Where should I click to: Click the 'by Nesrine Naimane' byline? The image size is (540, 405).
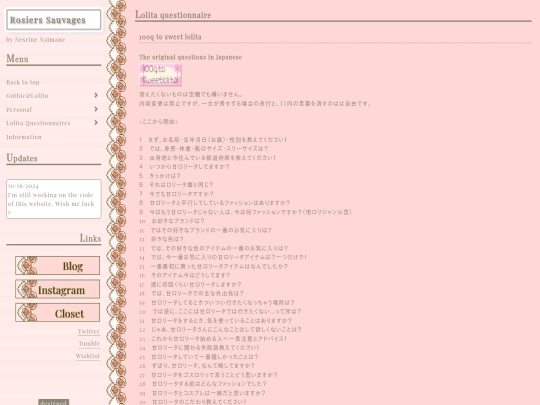pos(35,40)
